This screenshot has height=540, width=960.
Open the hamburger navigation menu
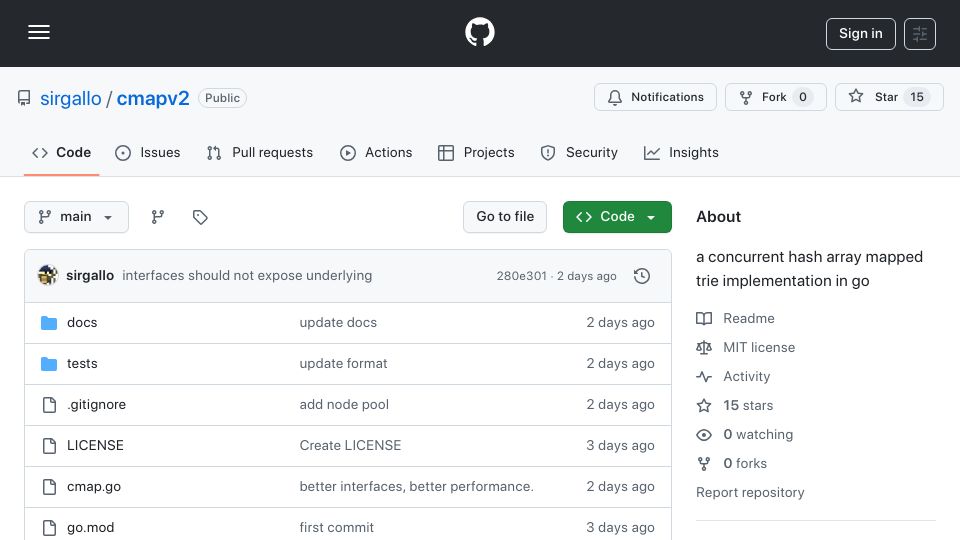[39, 32]
